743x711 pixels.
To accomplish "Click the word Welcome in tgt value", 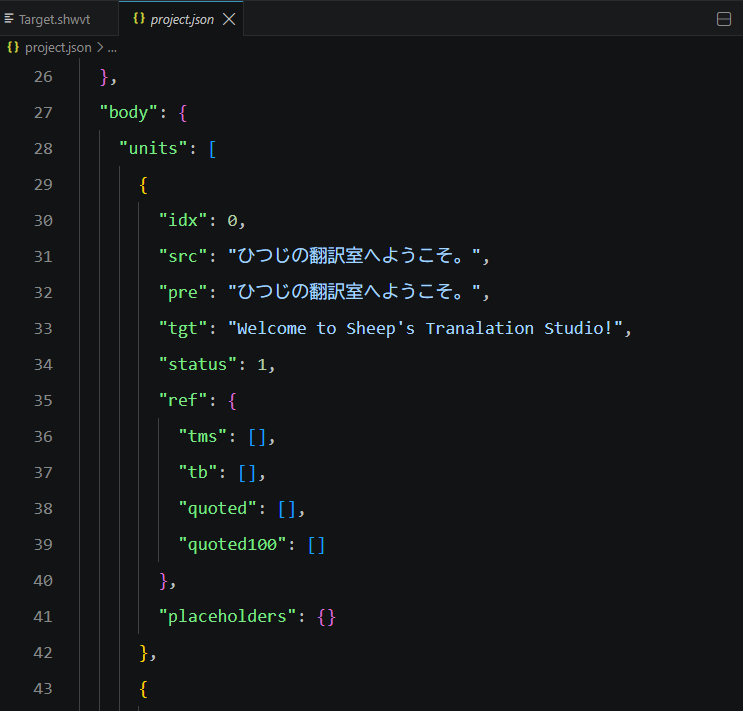I will click(272, 328).
